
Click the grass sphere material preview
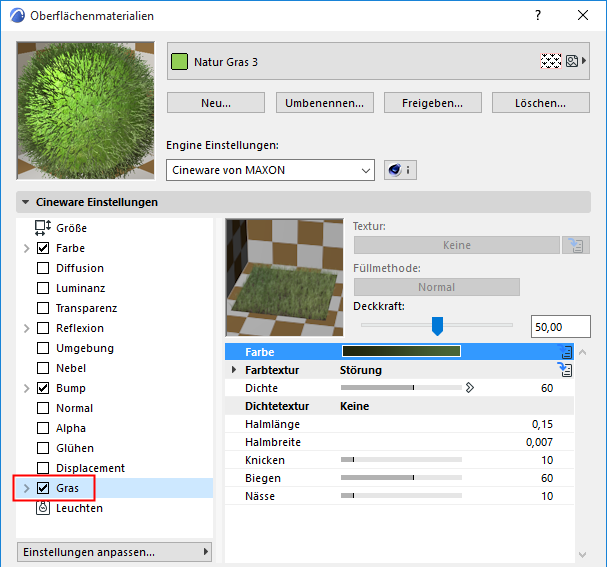pyautogui.click(x=86, y=111)
